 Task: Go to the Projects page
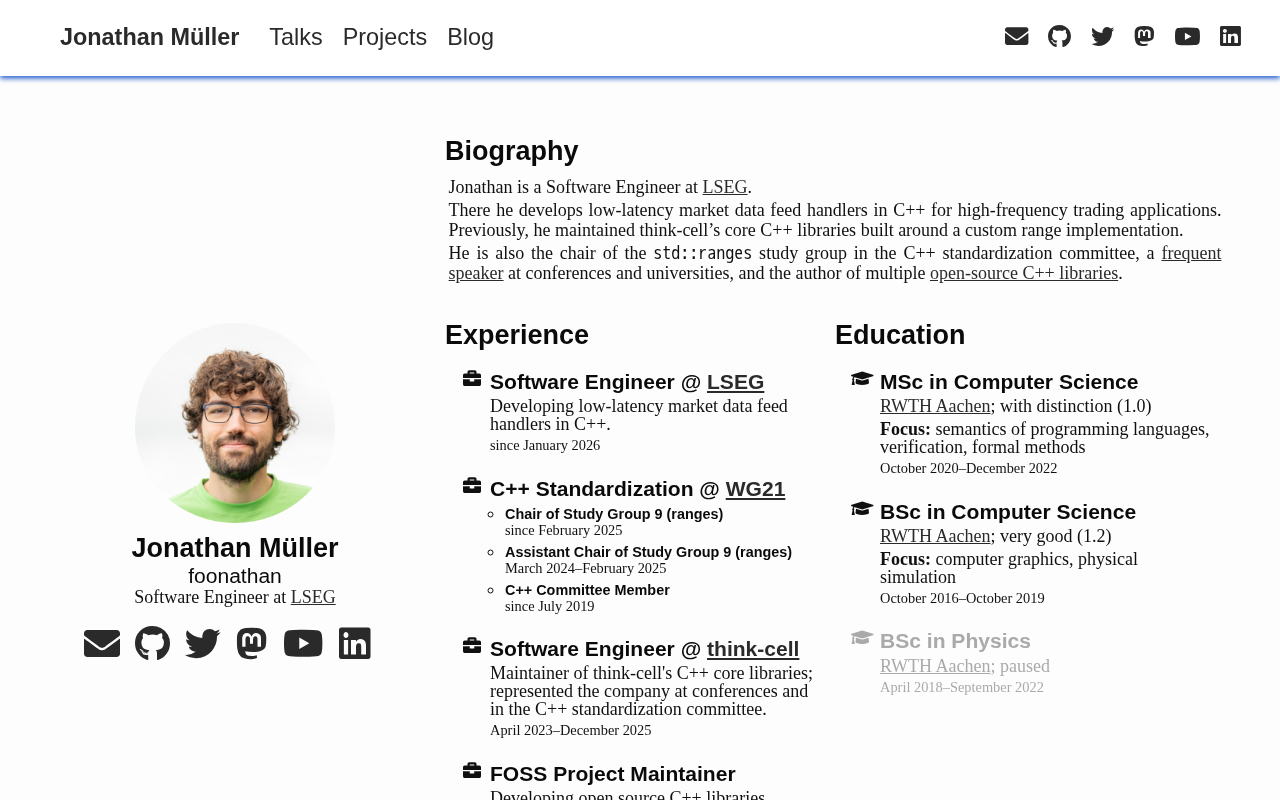click(385, 37)
